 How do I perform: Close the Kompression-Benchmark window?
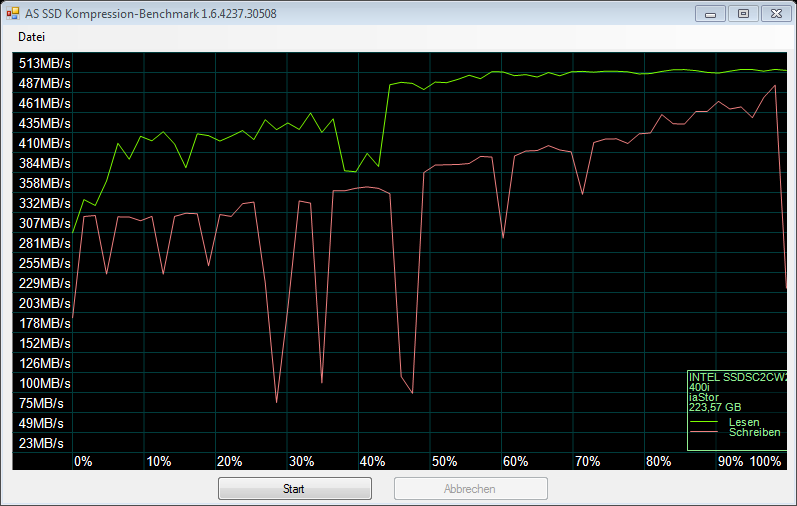pyautogui.click(x=774, y=13)
